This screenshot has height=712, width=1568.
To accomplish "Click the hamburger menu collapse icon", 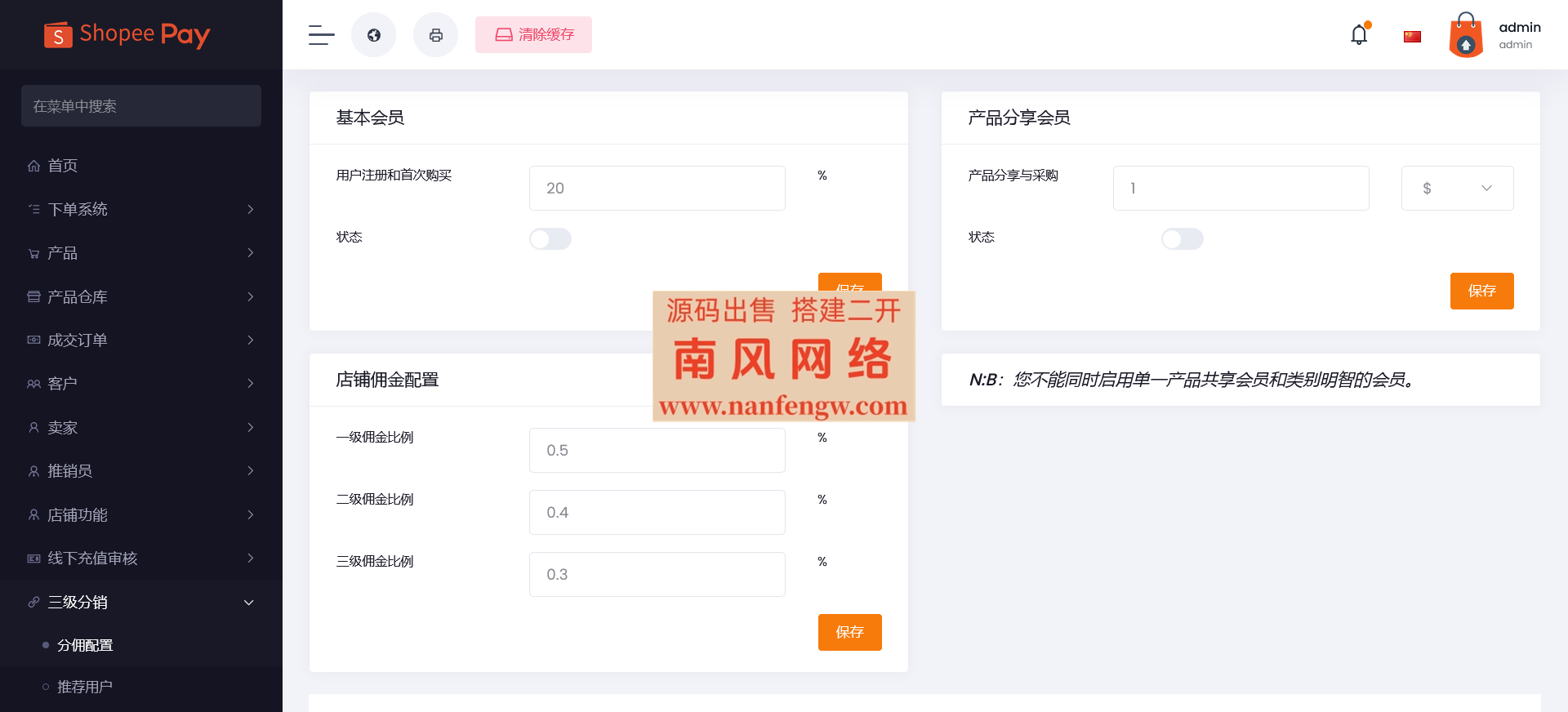I will pos(321,35).
